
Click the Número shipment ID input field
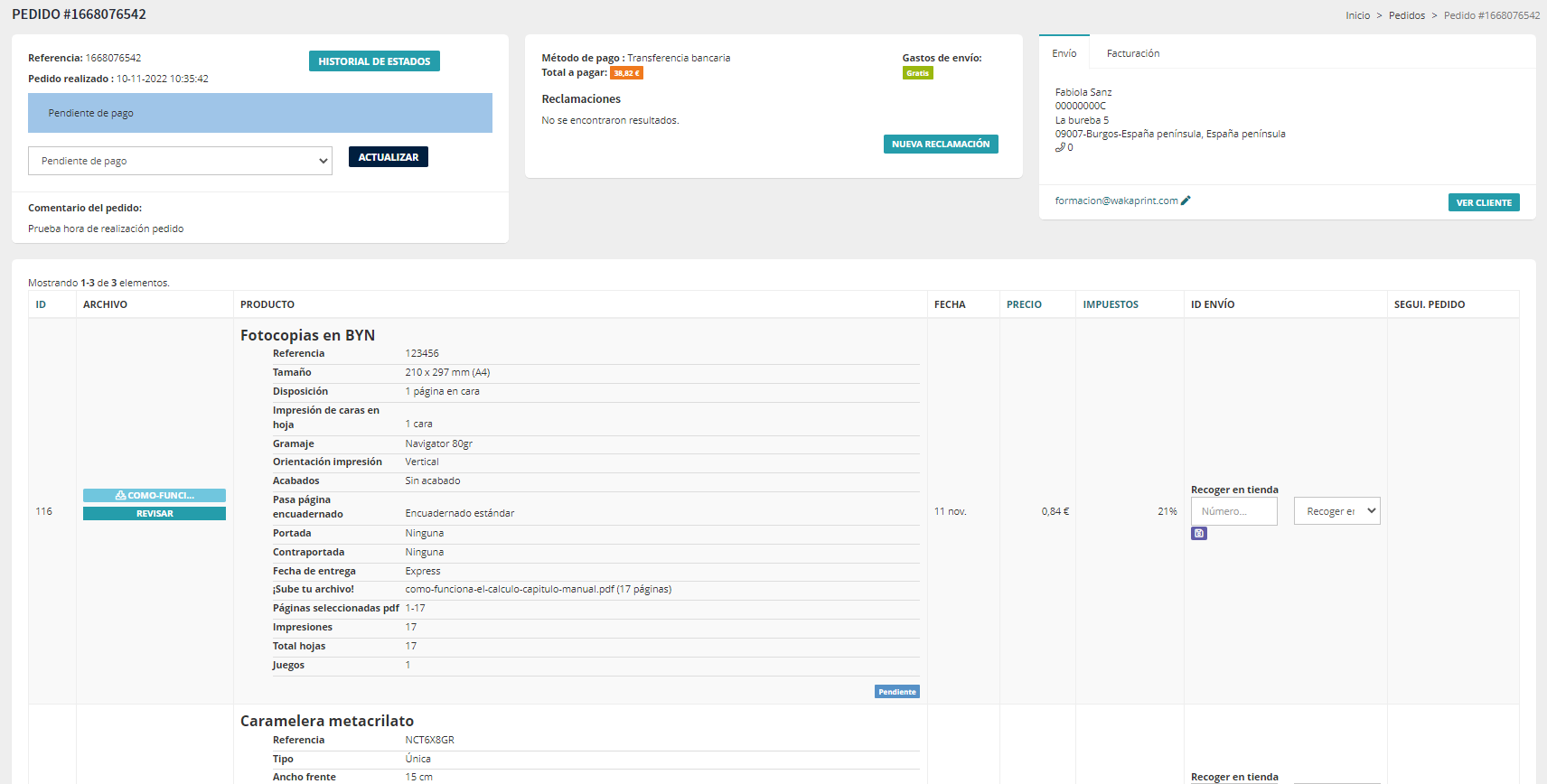point(1233,511)
